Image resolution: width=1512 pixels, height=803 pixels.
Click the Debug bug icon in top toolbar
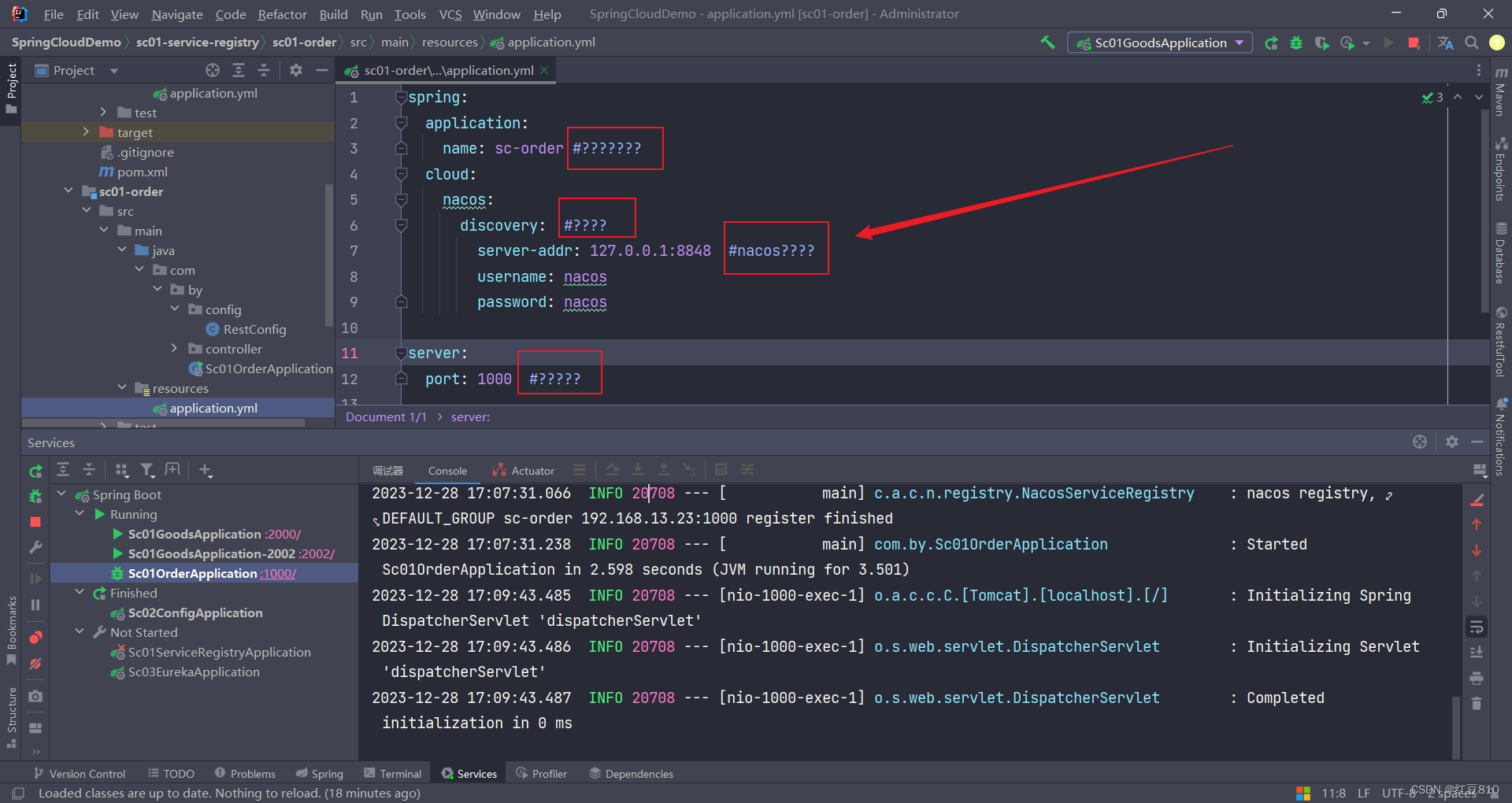pos(1296,43)
